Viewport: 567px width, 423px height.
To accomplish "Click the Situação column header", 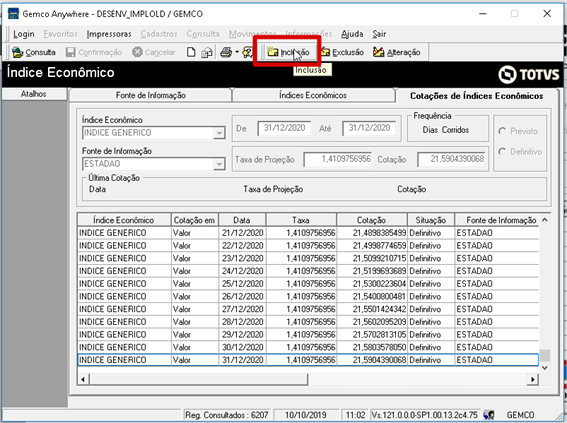I will tap(431, 220).
